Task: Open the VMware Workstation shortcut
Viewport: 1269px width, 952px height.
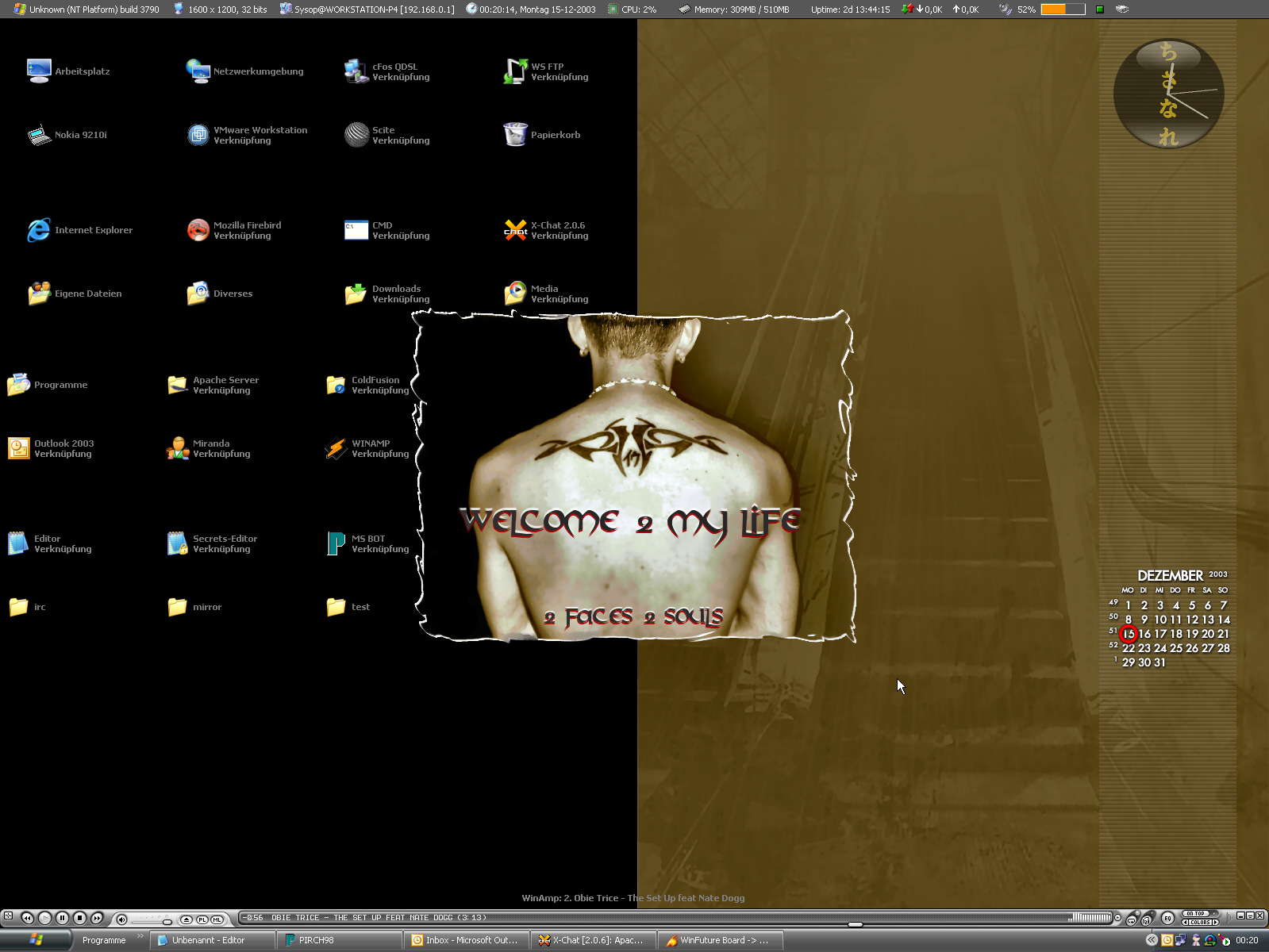Action: click(198, 135)
